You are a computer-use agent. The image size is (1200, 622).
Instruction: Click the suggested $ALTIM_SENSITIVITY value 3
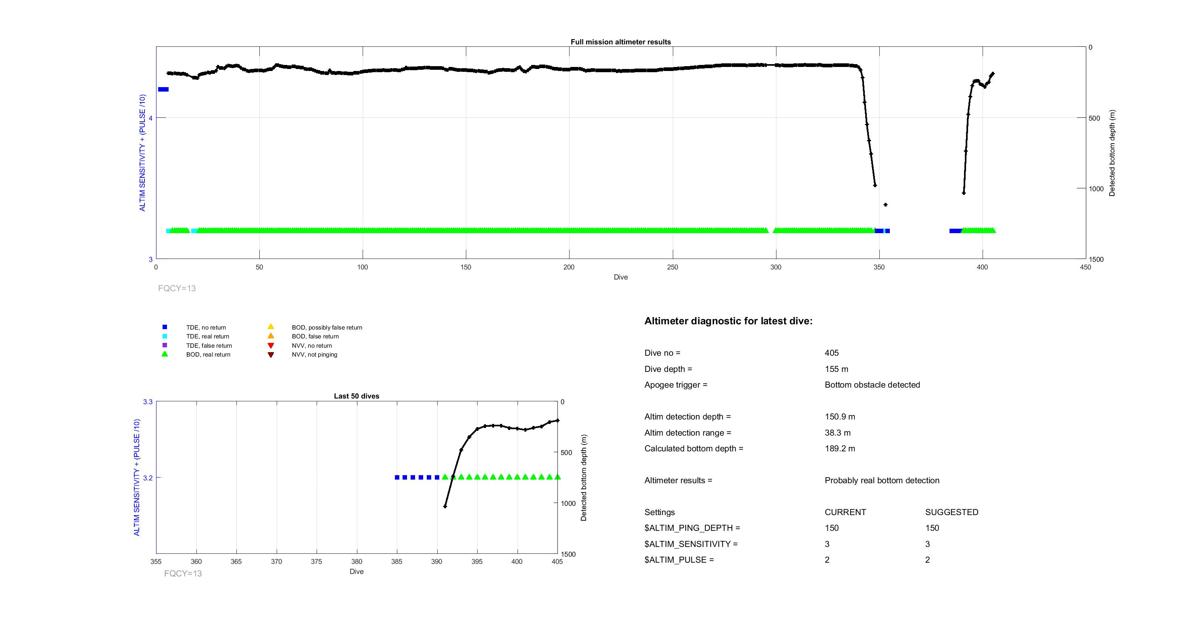pos(929,544)
